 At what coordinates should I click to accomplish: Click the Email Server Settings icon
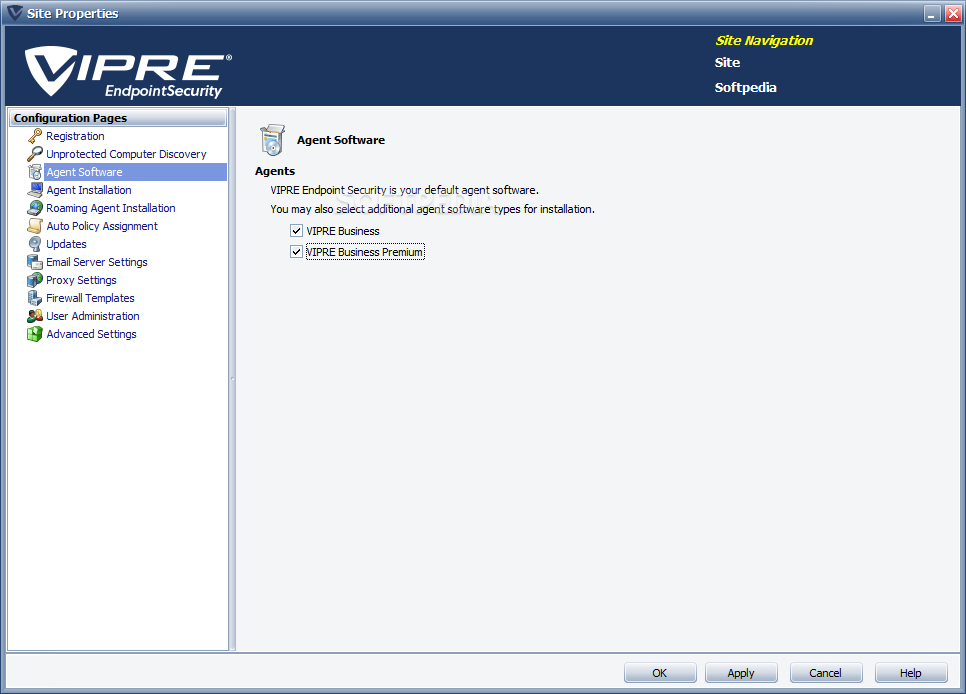(35, 261)
